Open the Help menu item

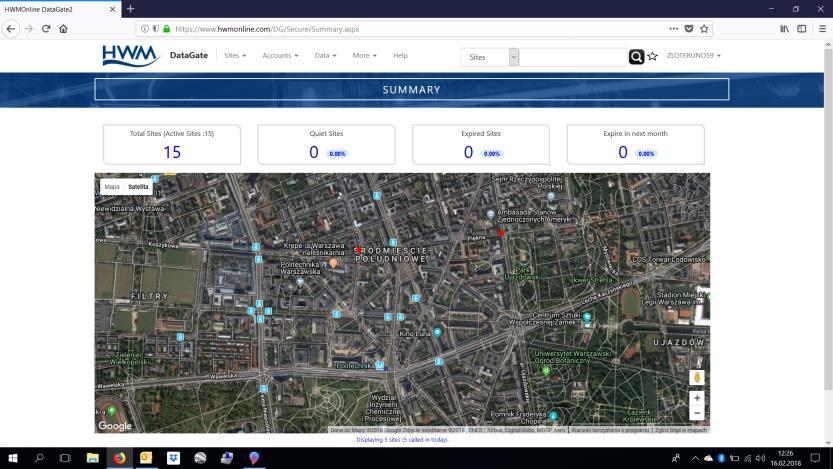click(x=401, y=55)
